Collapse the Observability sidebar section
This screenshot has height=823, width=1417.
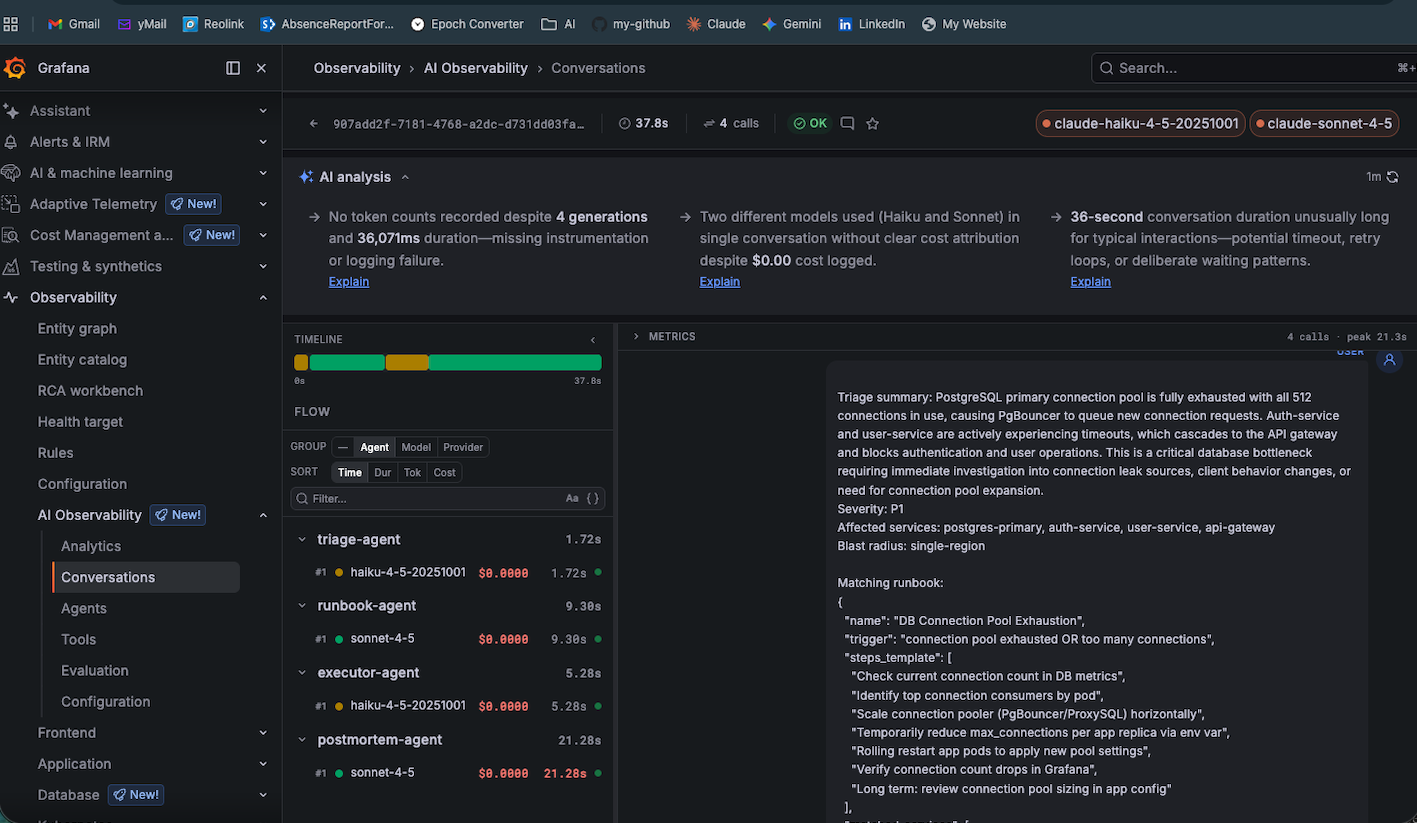[x=263, y=297]
